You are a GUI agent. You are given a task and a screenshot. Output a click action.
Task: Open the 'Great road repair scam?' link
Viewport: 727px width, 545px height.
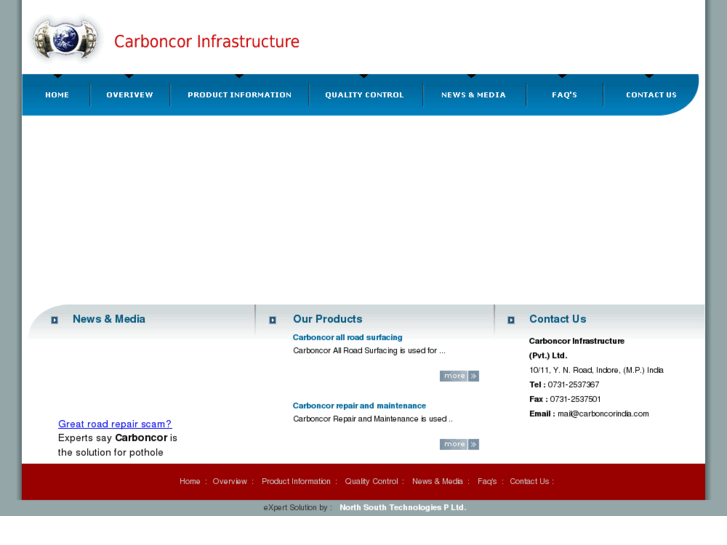click(x=115, y=424)
